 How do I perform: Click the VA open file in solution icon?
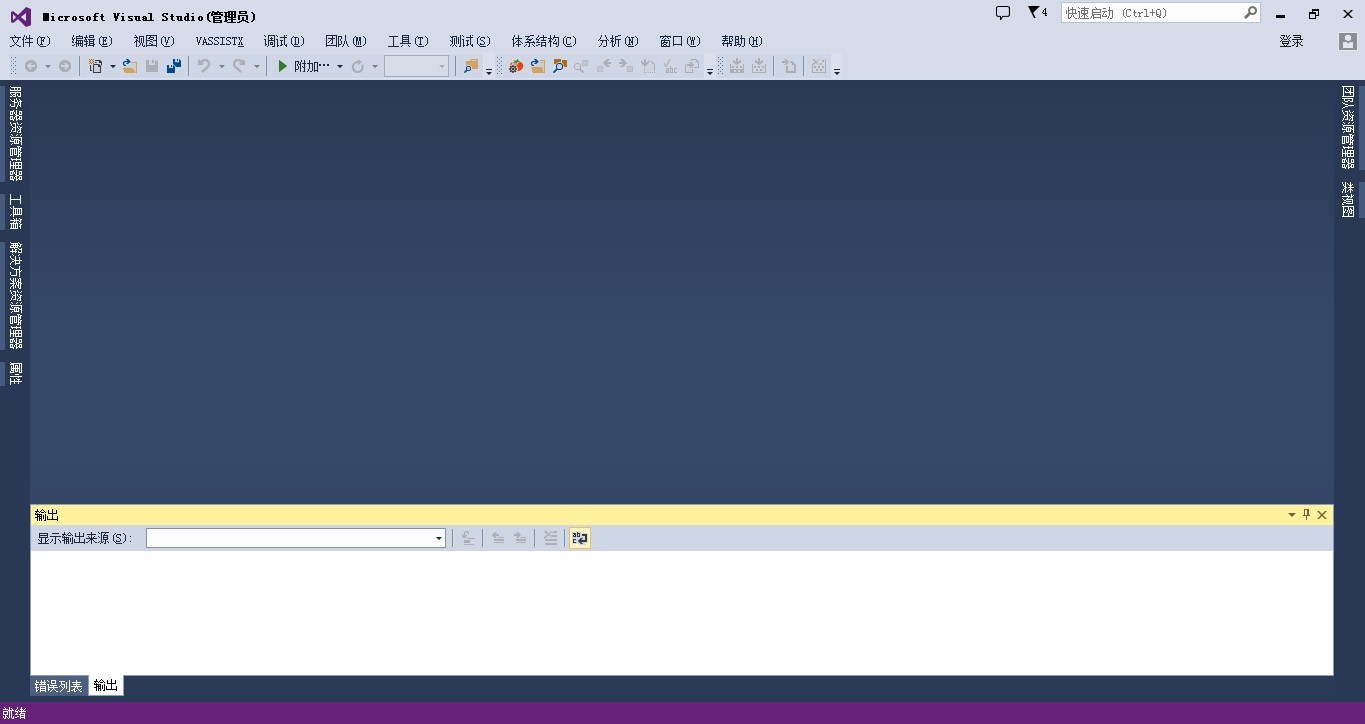coord(538,66)
